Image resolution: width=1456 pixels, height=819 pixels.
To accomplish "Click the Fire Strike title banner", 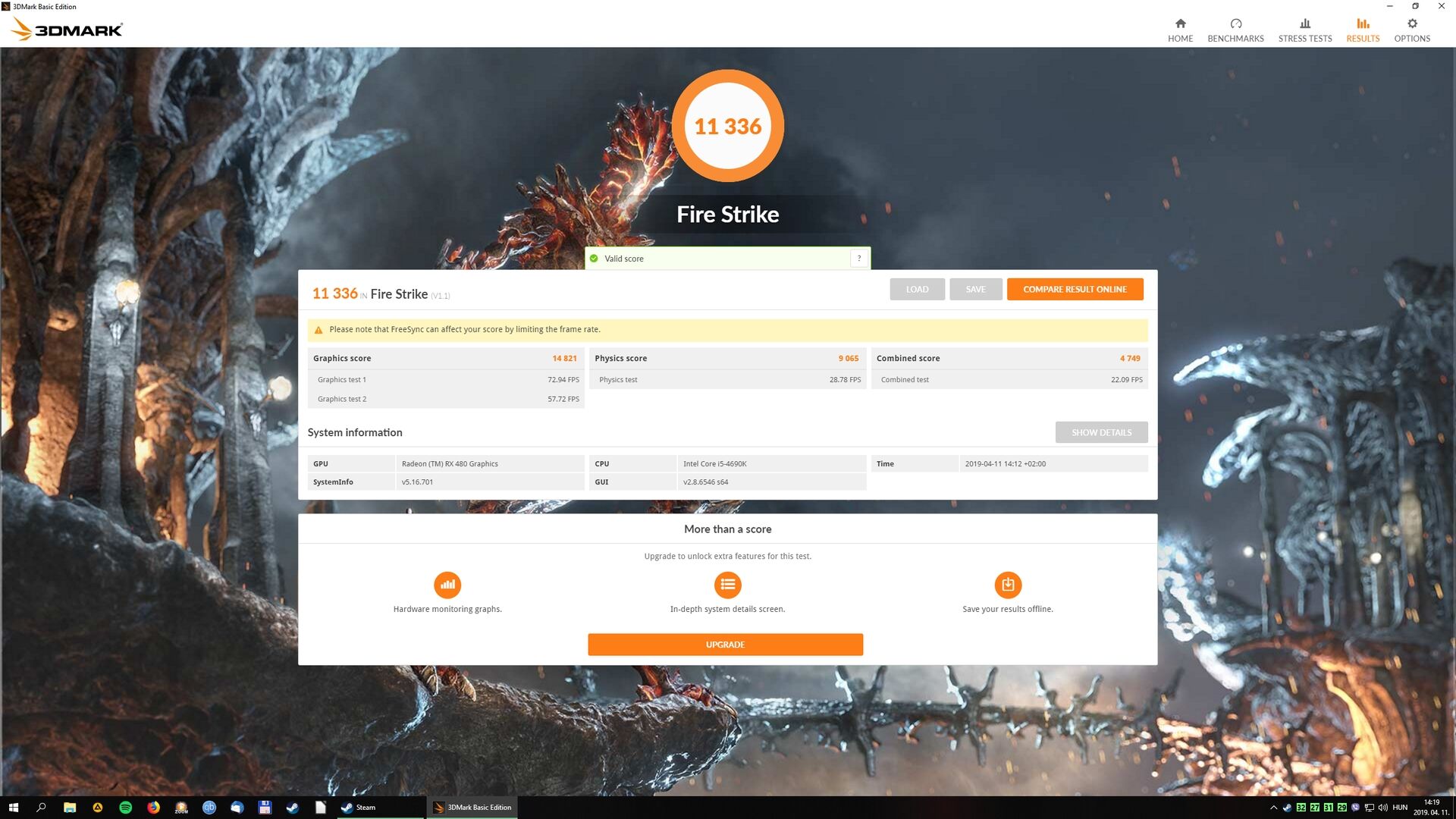I will pos(728,214).
